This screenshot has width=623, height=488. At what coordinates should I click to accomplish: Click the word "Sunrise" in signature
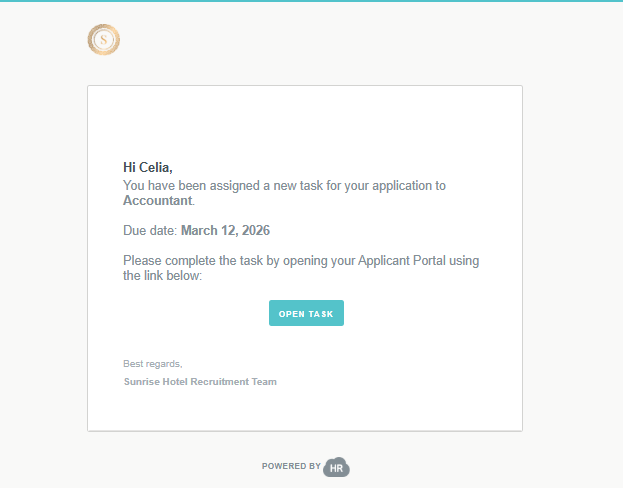coord(141,382)
